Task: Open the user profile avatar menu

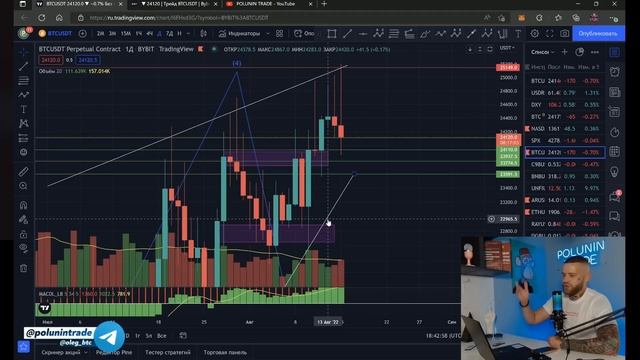Action: click(24, 33)
